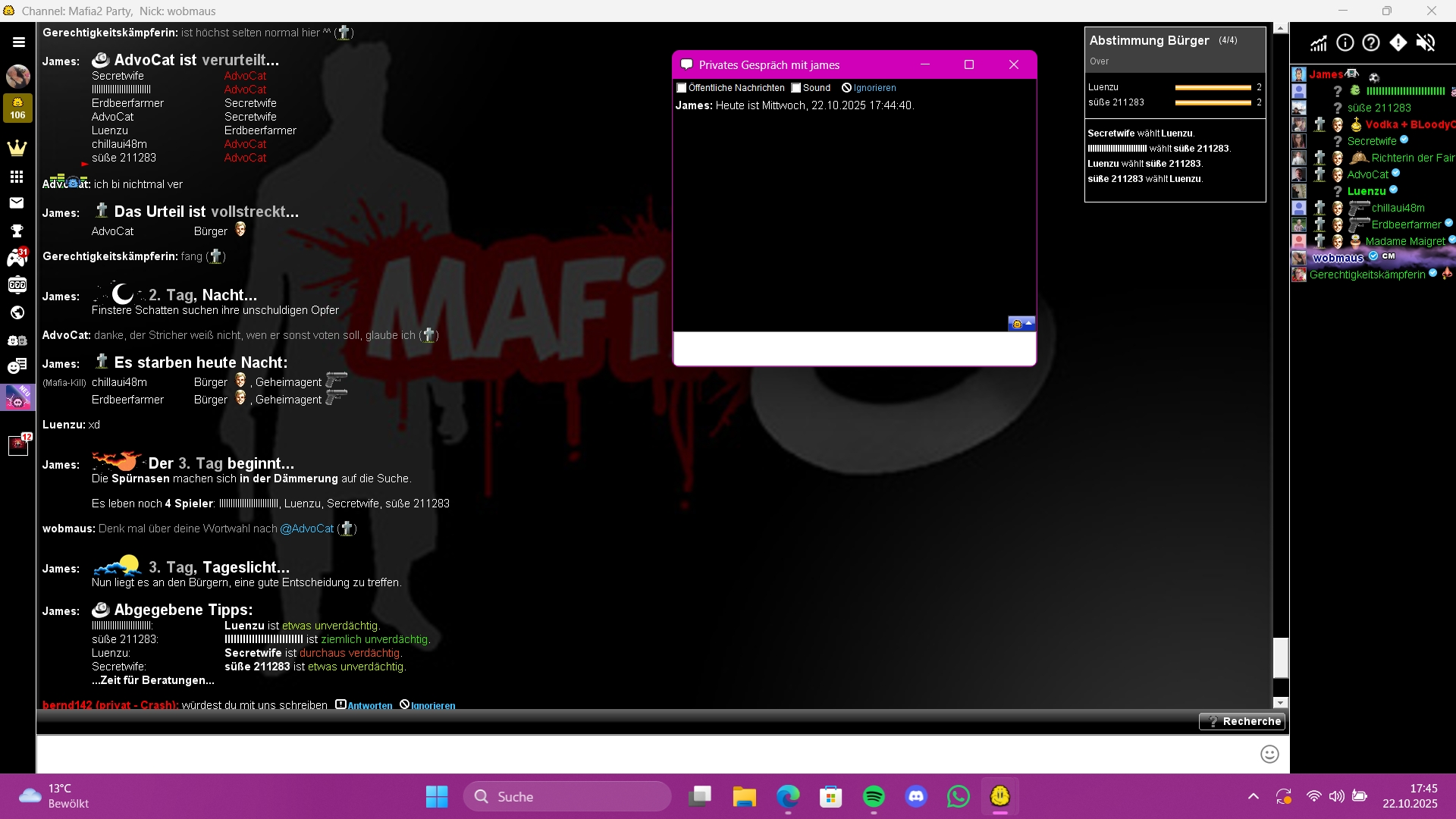Select Secretwife in the user list
The height and width of the screenshot is (819, 1456).
click(1371, 141)
